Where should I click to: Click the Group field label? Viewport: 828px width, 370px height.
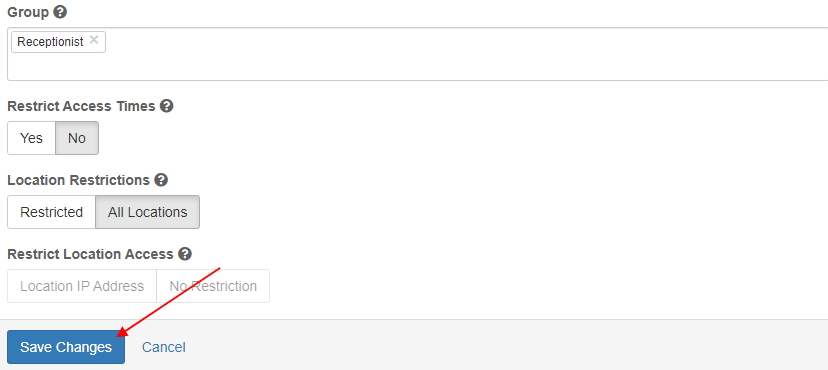coord(28,12)
